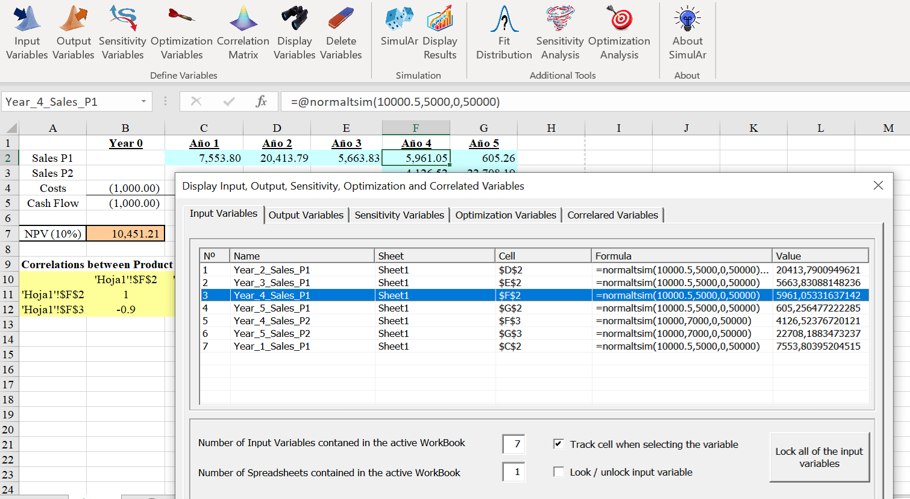Confirm formula entry with checkmark icon
This screenshot has height=499, width=910.
[x=229, y=102]
